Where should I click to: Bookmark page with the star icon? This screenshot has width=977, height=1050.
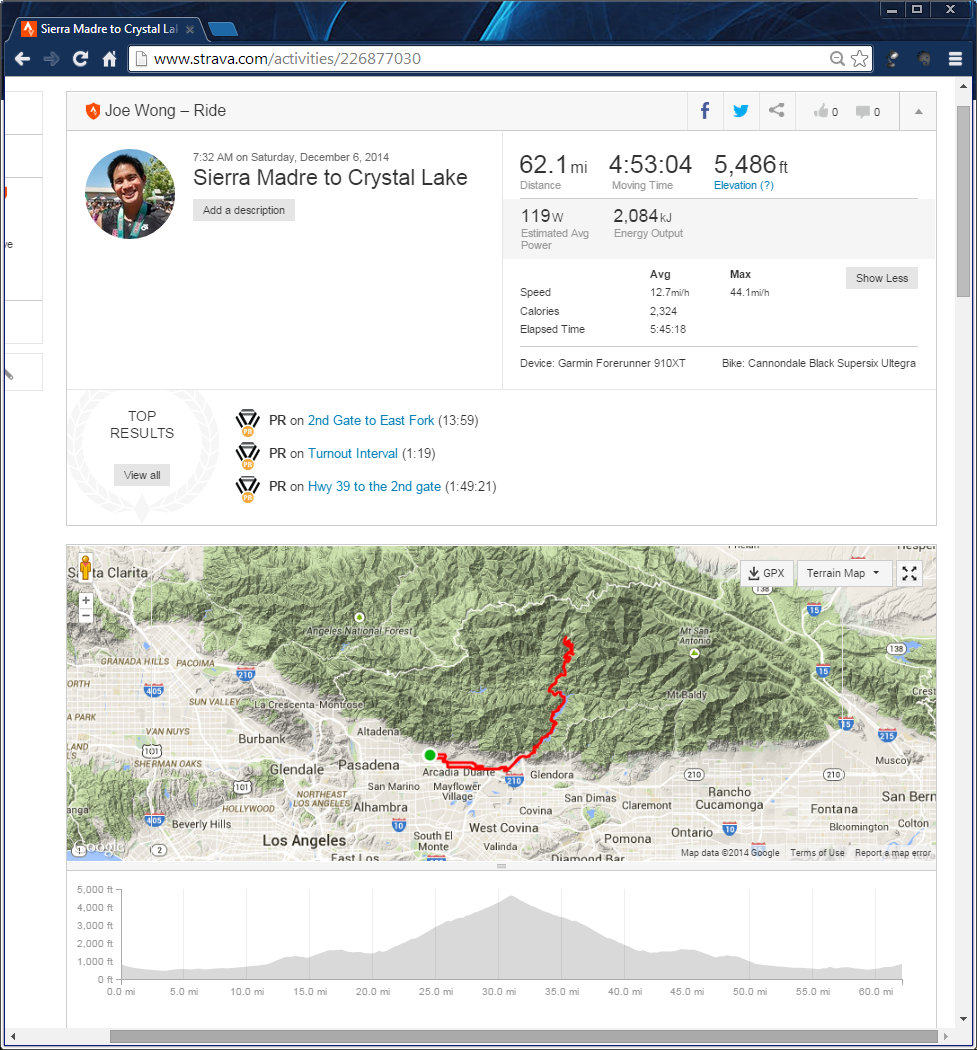tap(859, 59)
